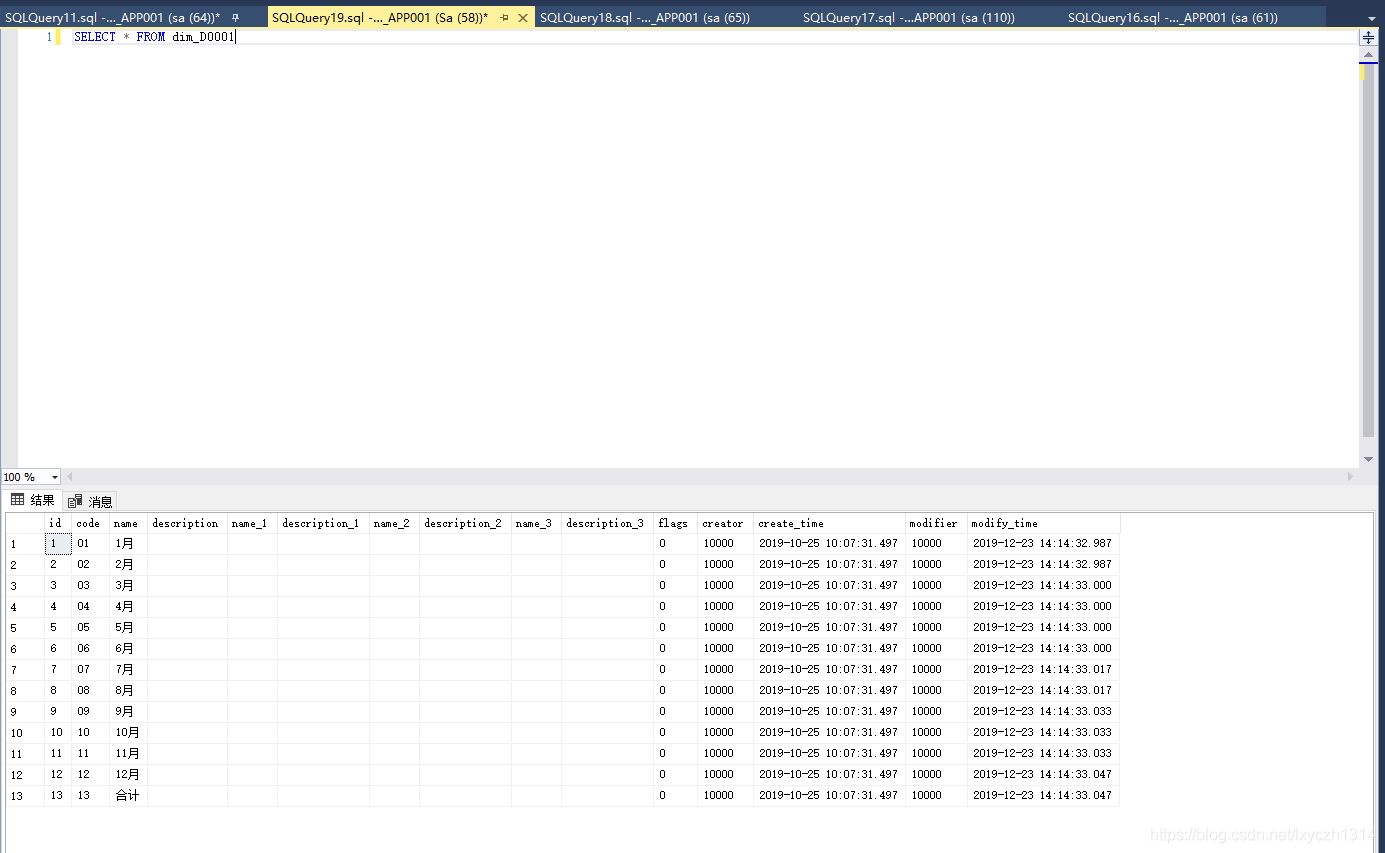Select row header number 7
This screenshot has height=853, width=1385.
point(25,670)
